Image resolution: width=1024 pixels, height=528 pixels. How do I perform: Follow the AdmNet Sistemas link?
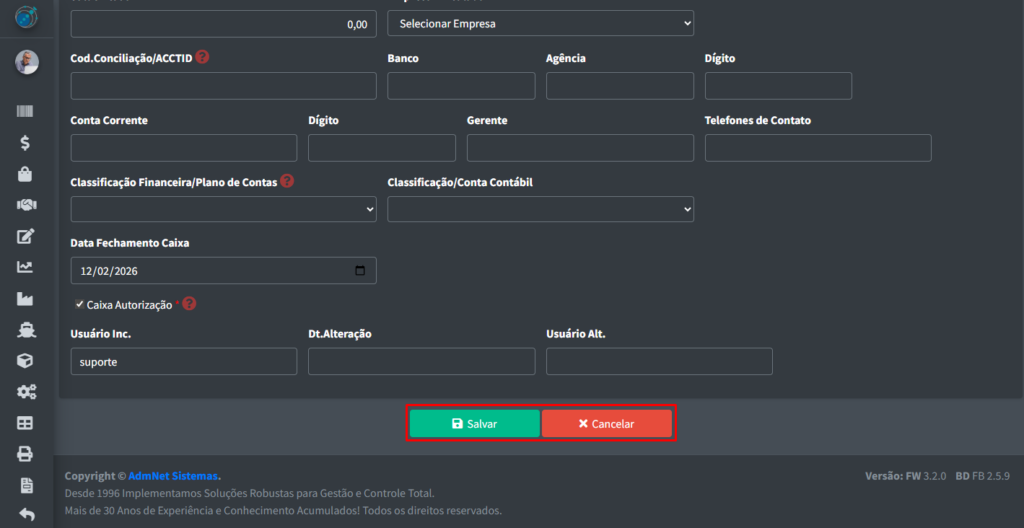point(172,476)
